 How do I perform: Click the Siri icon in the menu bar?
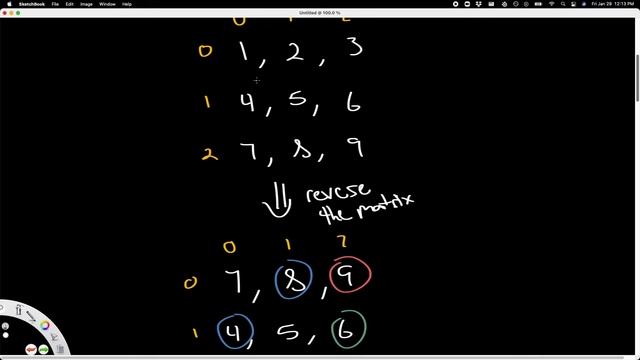584,4
